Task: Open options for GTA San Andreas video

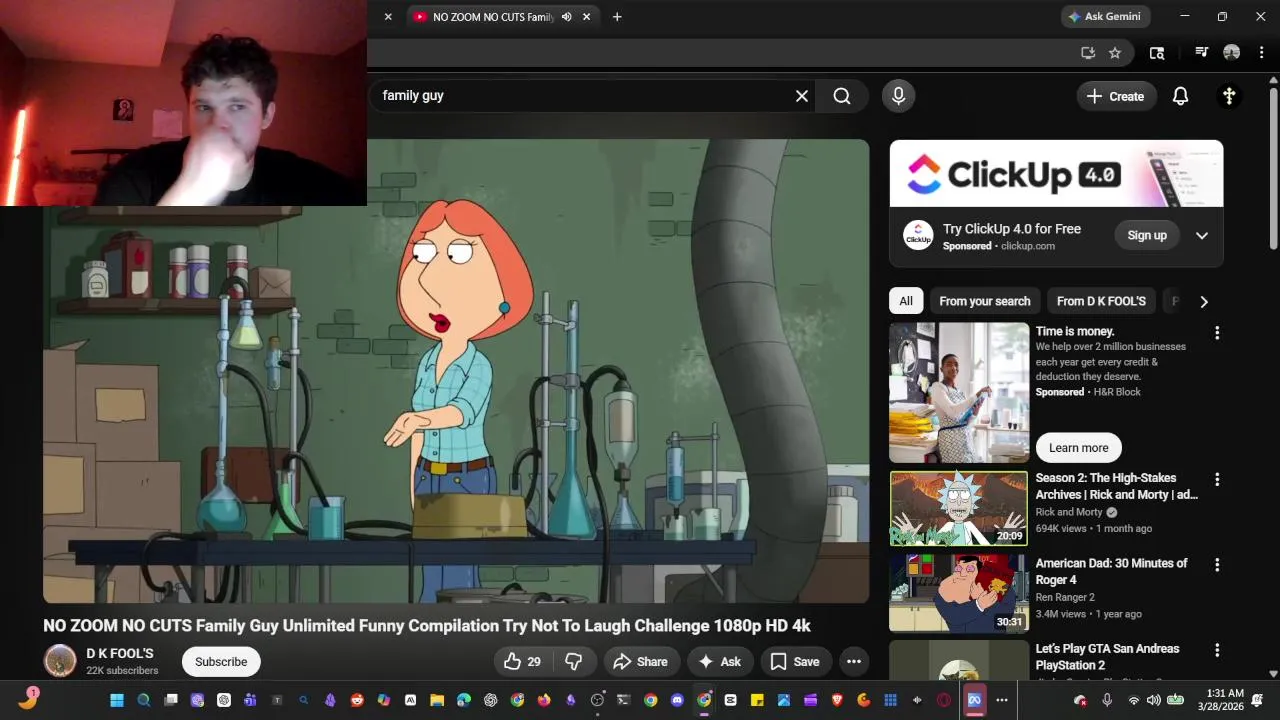Action: 1217,650
